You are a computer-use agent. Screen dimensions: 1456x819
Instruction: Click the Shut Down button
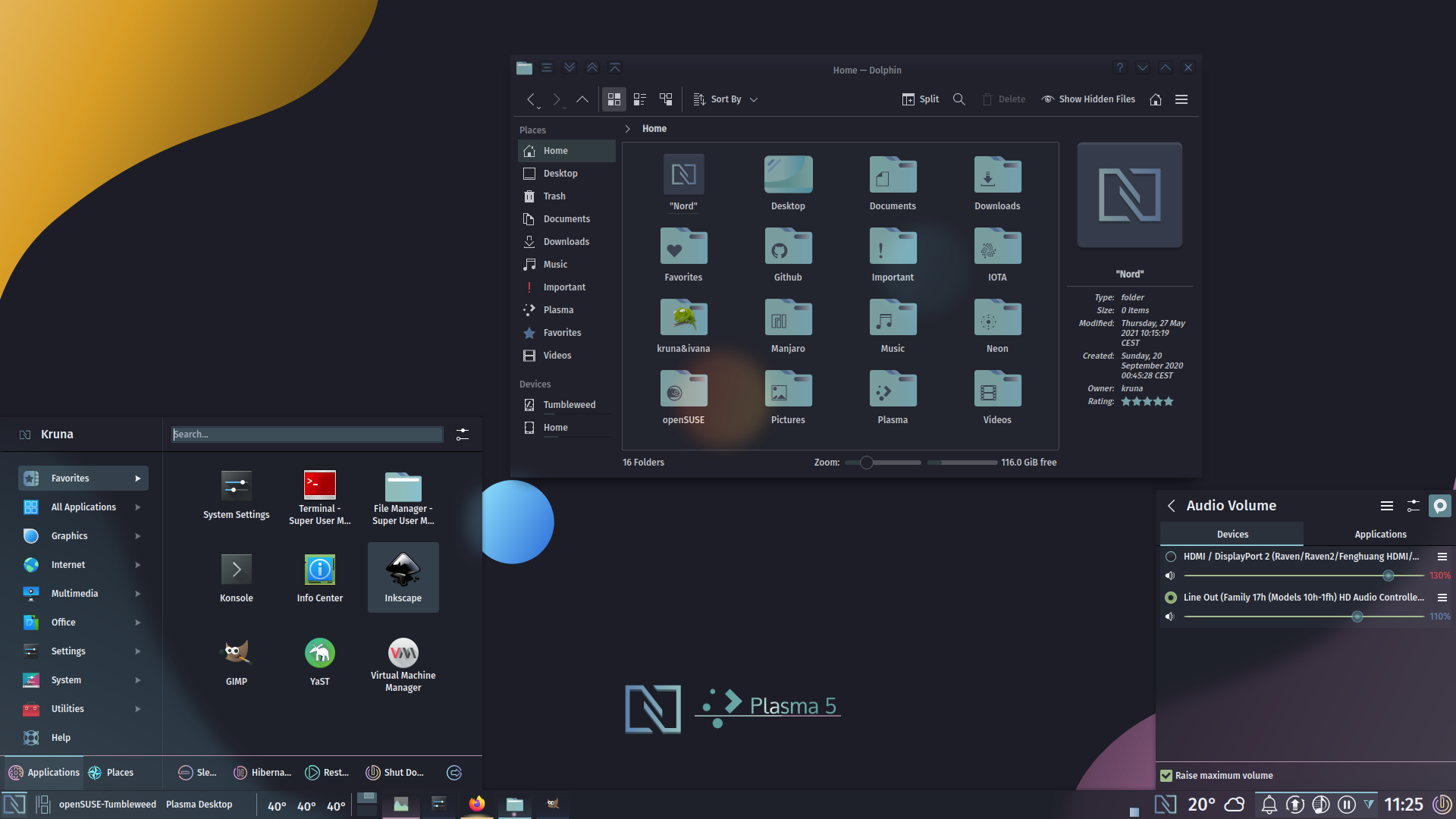(394, 773)
